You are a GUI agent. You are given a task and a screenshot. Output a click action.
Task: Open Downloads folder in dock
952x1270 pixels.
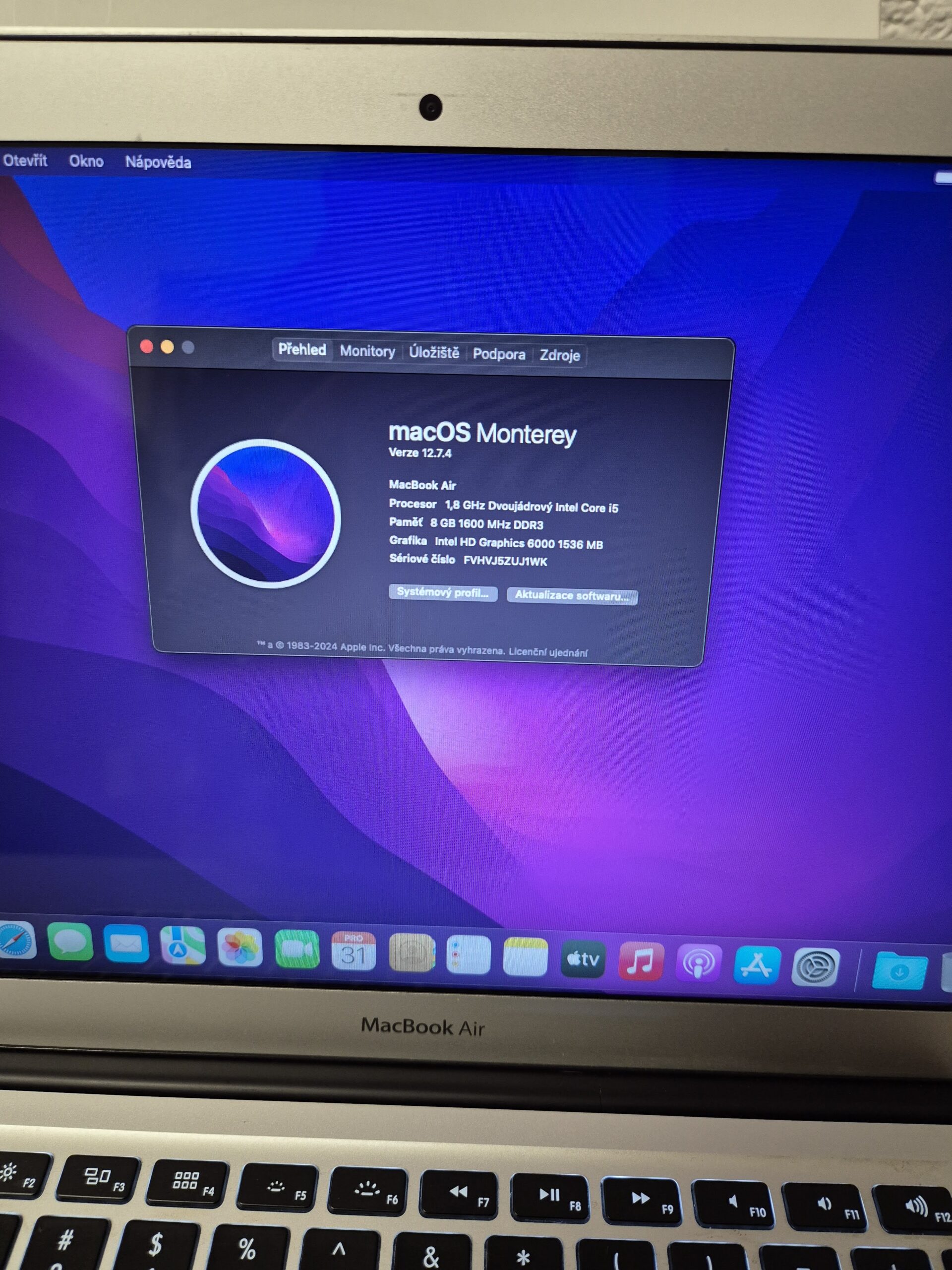(899, 970)
